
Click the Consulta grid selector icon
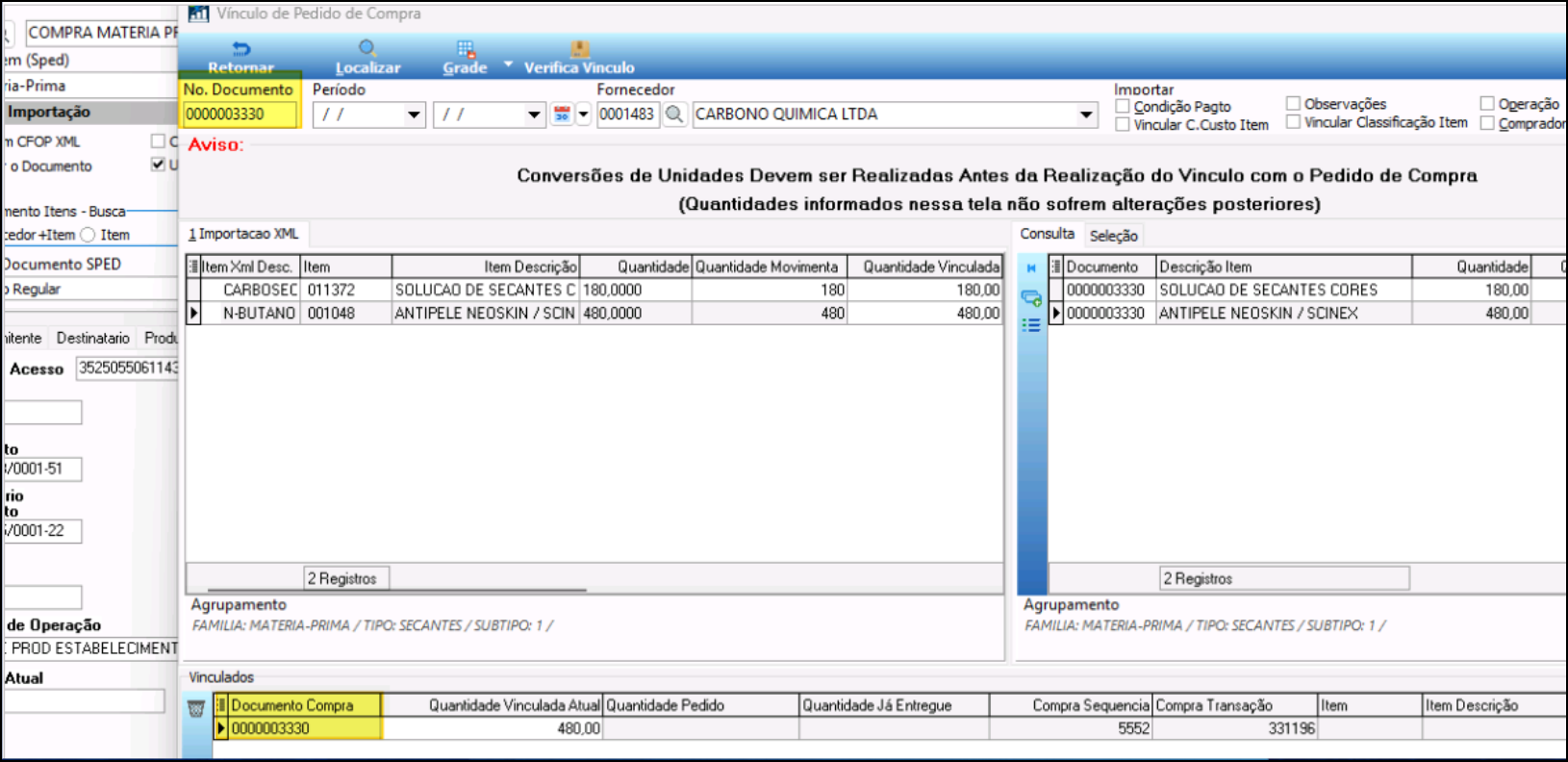[x=1055, y=267]
